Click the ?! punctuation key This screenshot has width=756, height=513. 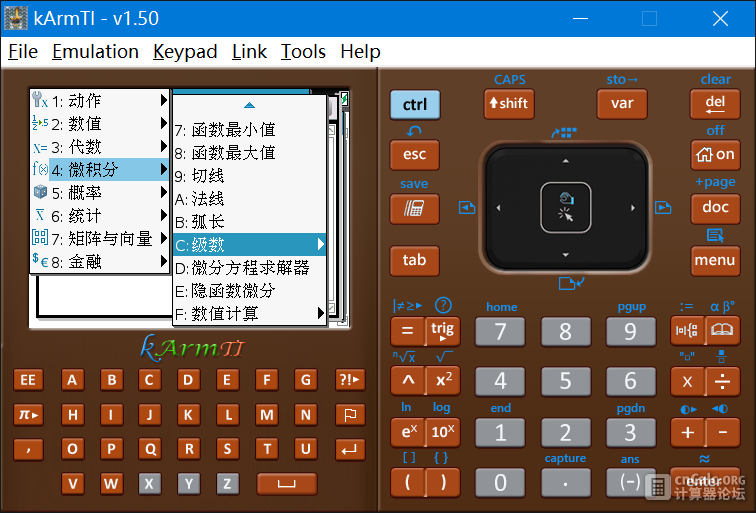click(x=350, y=380)
